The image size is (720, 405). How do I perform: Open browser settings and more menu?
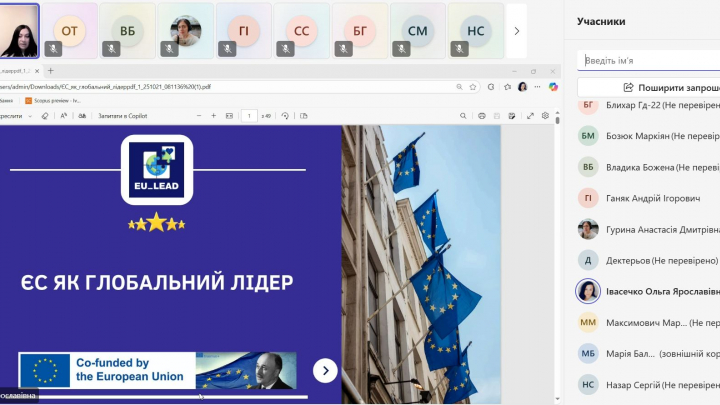pyautogui.click(x=537, y=87)
